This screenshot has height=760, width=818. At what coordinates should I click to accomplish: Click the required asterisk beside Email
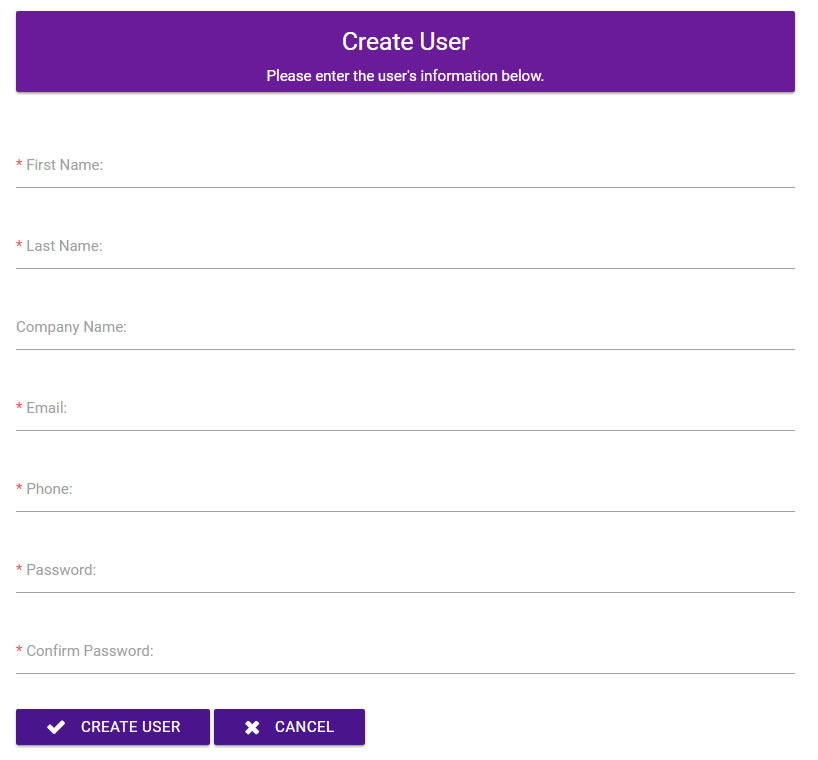(18, 407)
